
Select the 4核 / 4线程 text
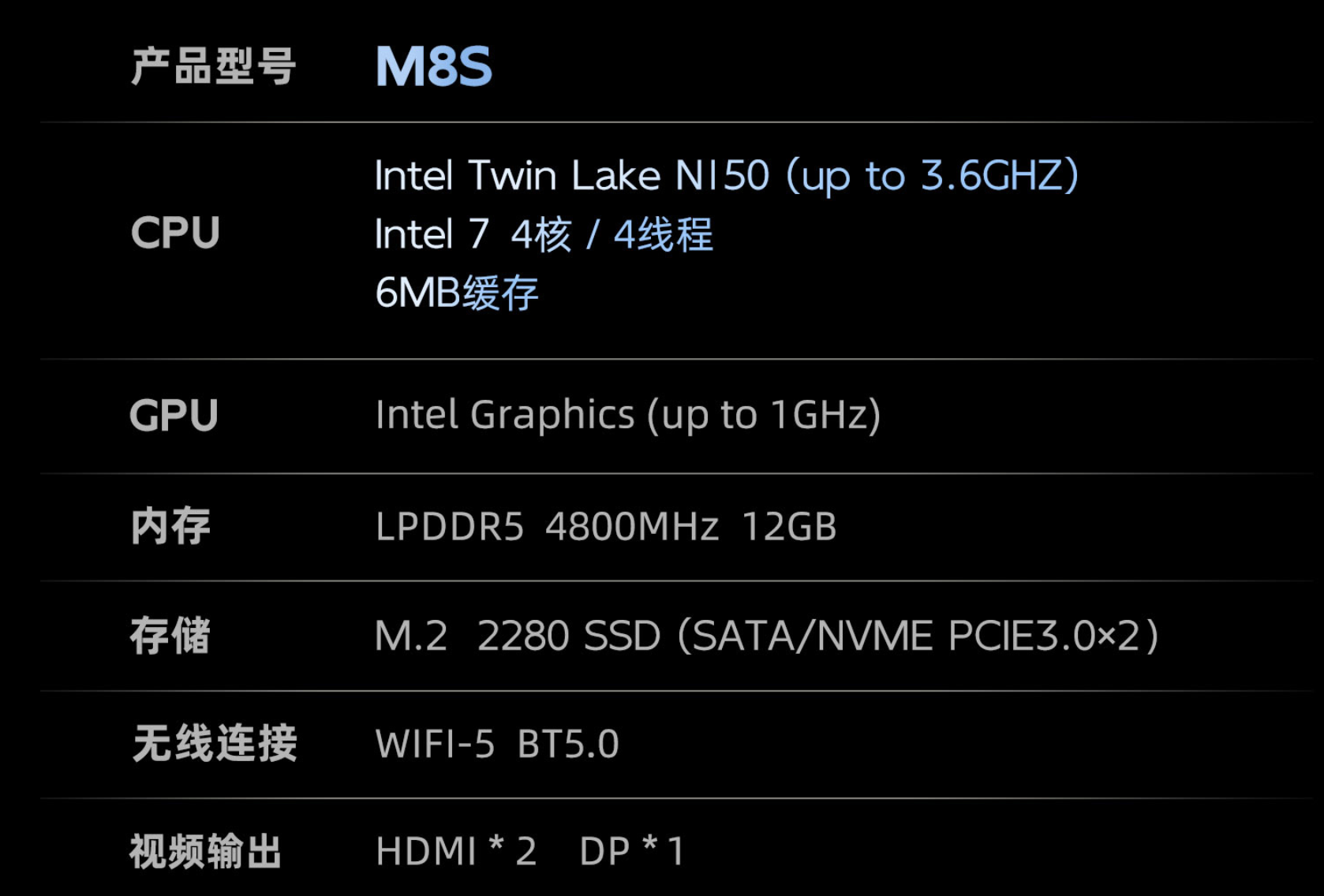[612, 235]
